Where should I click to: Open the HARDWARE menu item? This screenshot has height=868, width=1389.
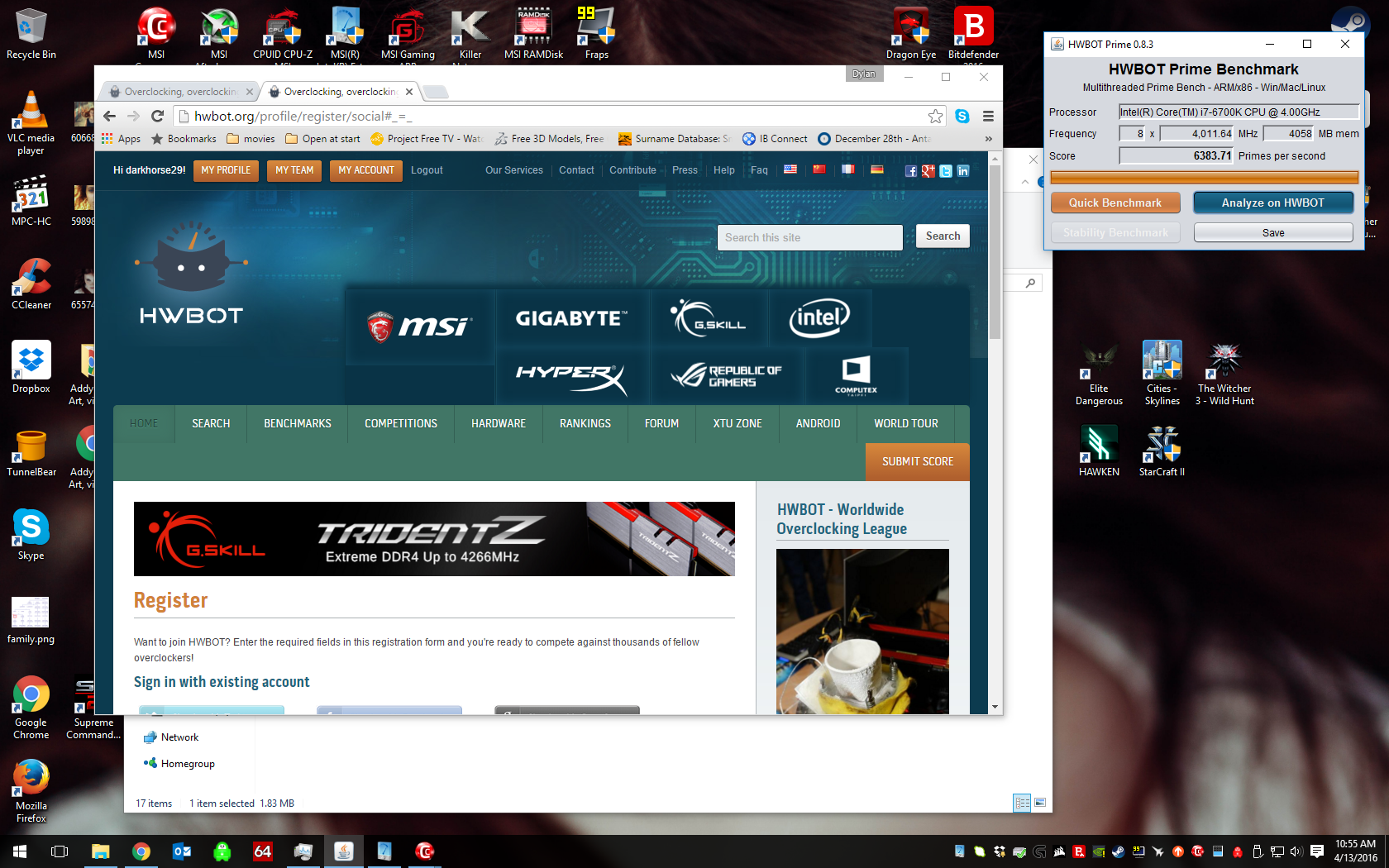(x=499, y=423)
